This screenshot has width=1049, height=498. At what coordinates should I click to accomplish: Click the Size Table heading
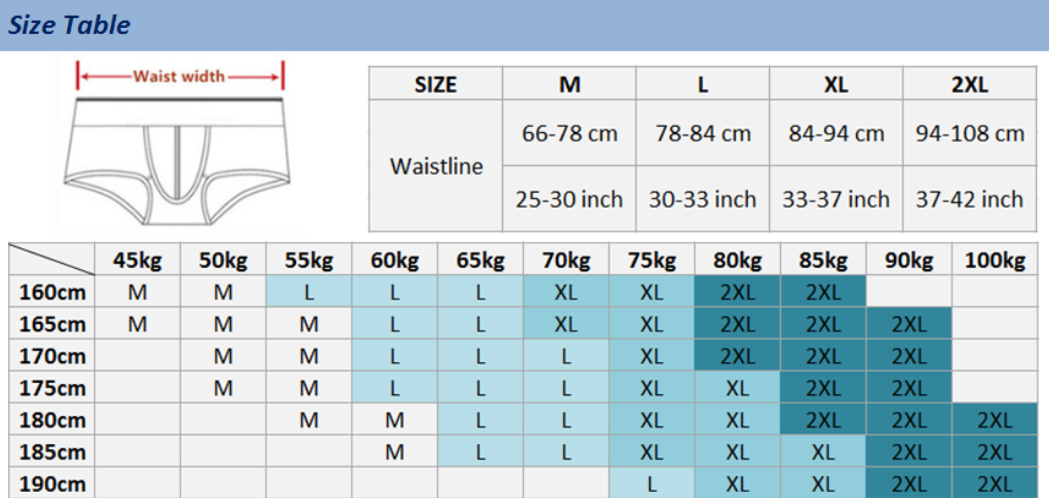(69, 25)
